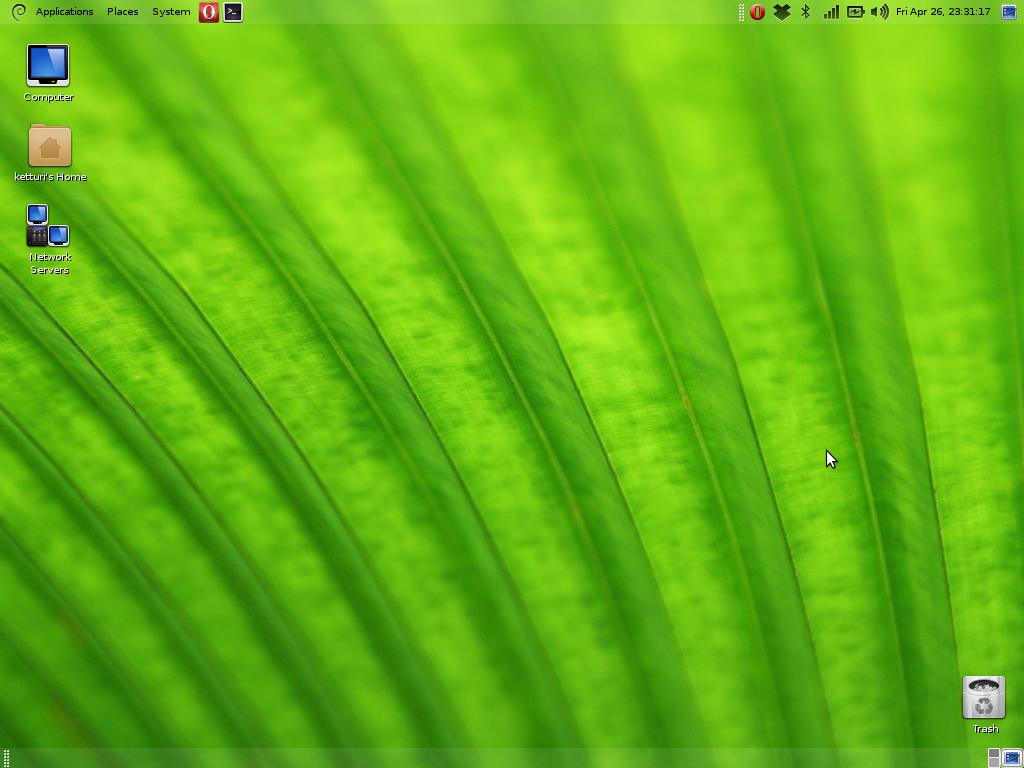Open the Bluetooth tray icon
Screen dimensions: 1024x768
click(806, 12)
